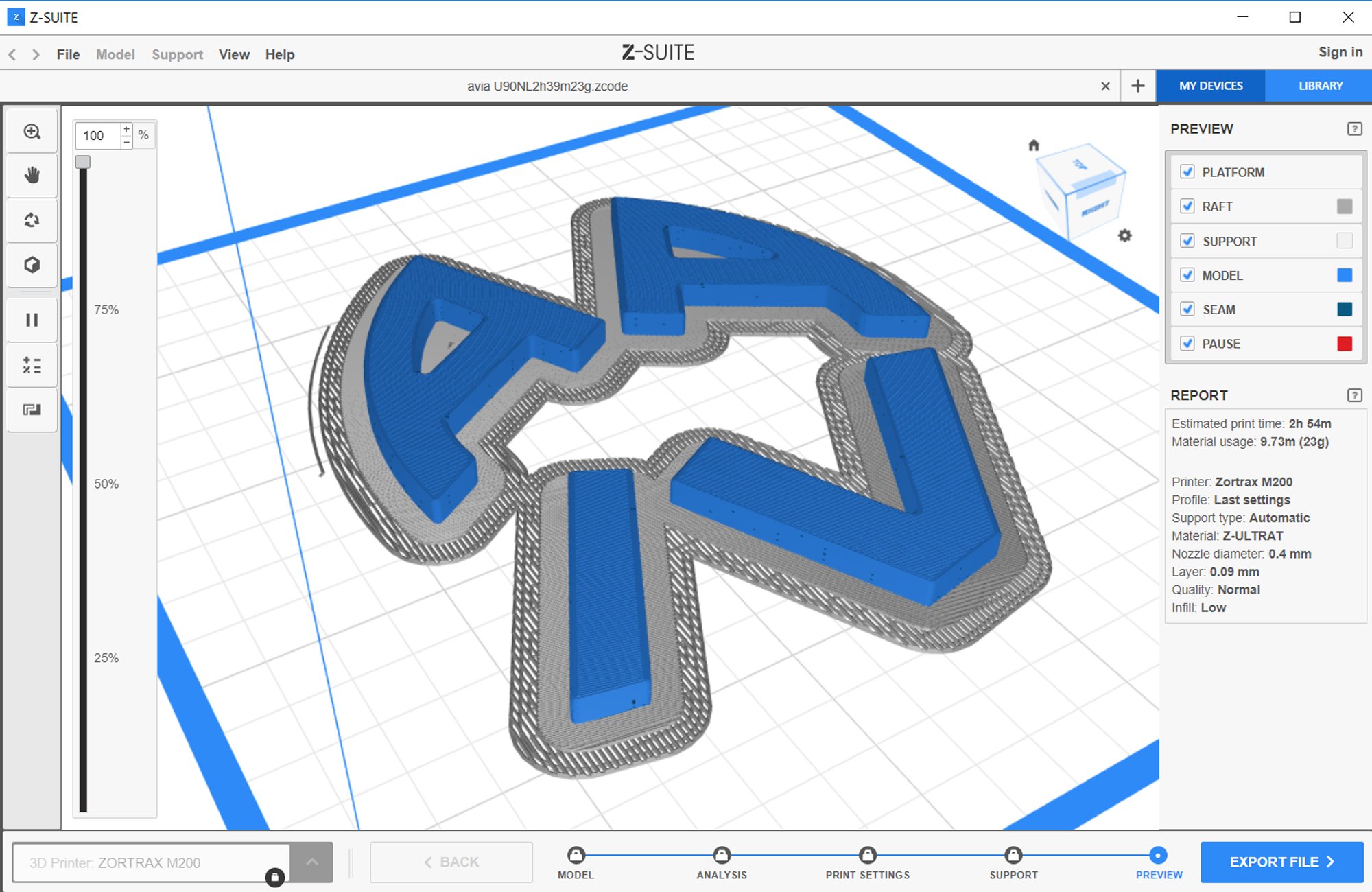Open the File menu
This screenshot has width=1372, height=892.
pyautogui.click(x=68, y=54)
